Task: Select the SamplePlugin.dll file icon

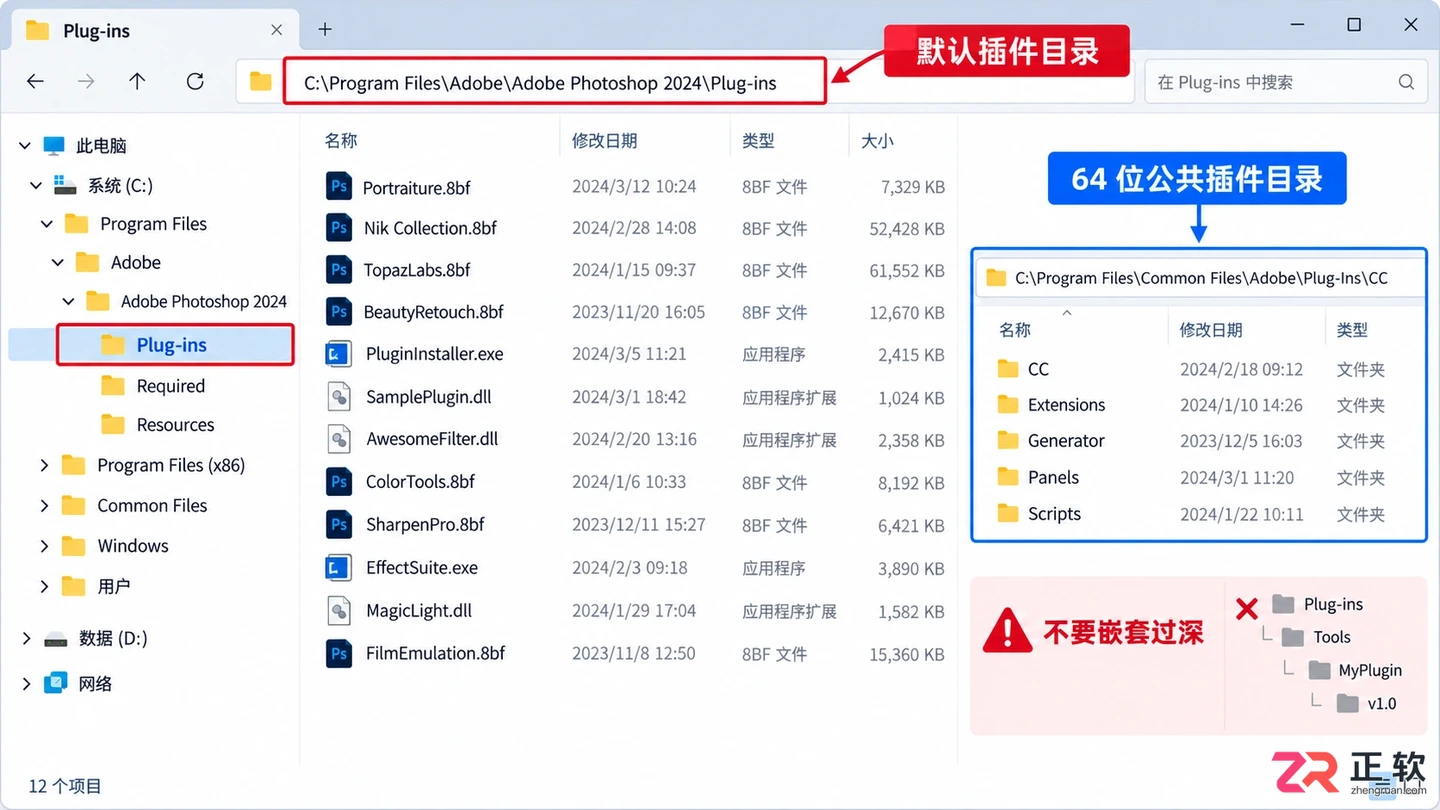Action: point(339,397)
